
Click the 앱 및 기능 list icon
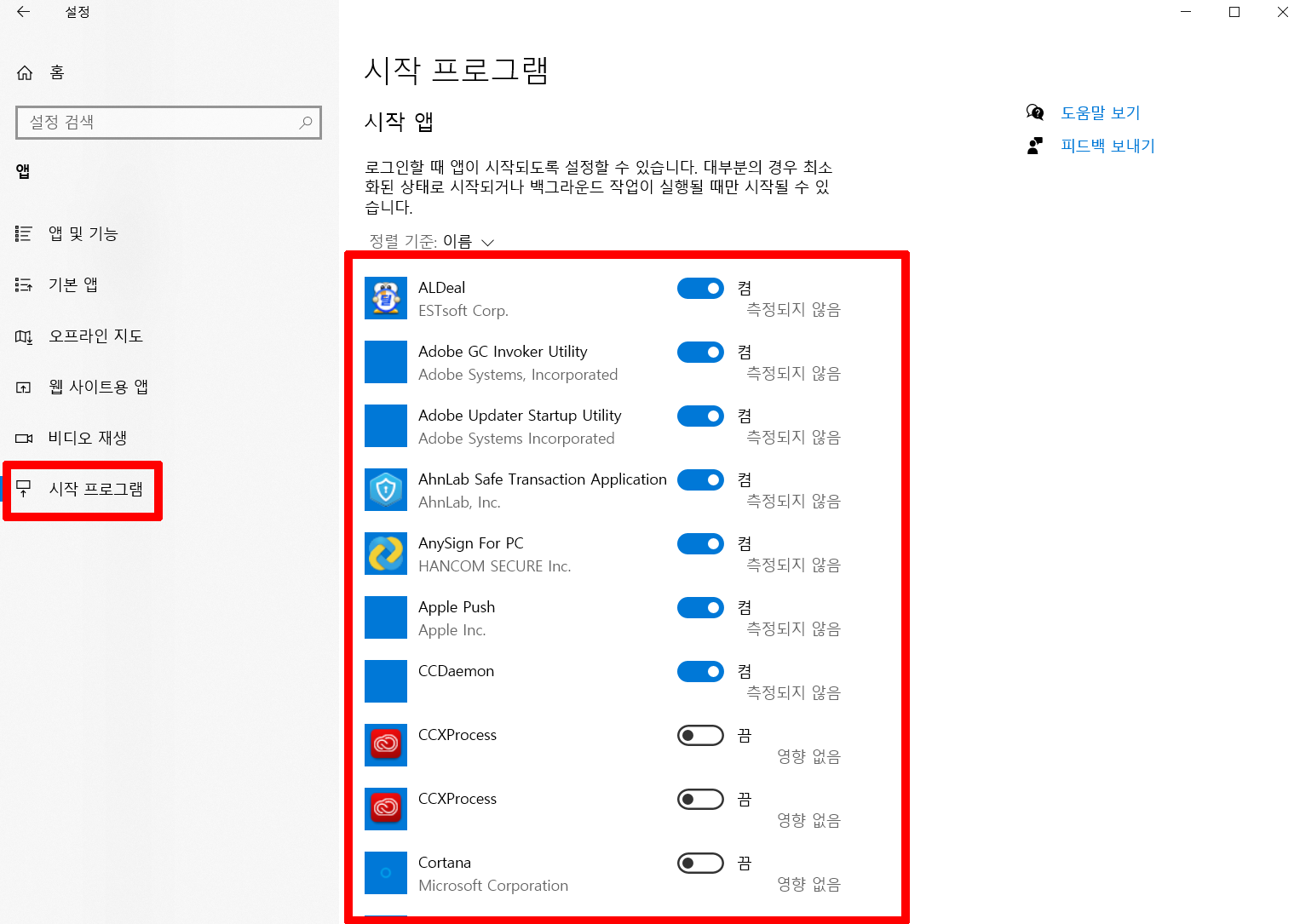[24, 233]
